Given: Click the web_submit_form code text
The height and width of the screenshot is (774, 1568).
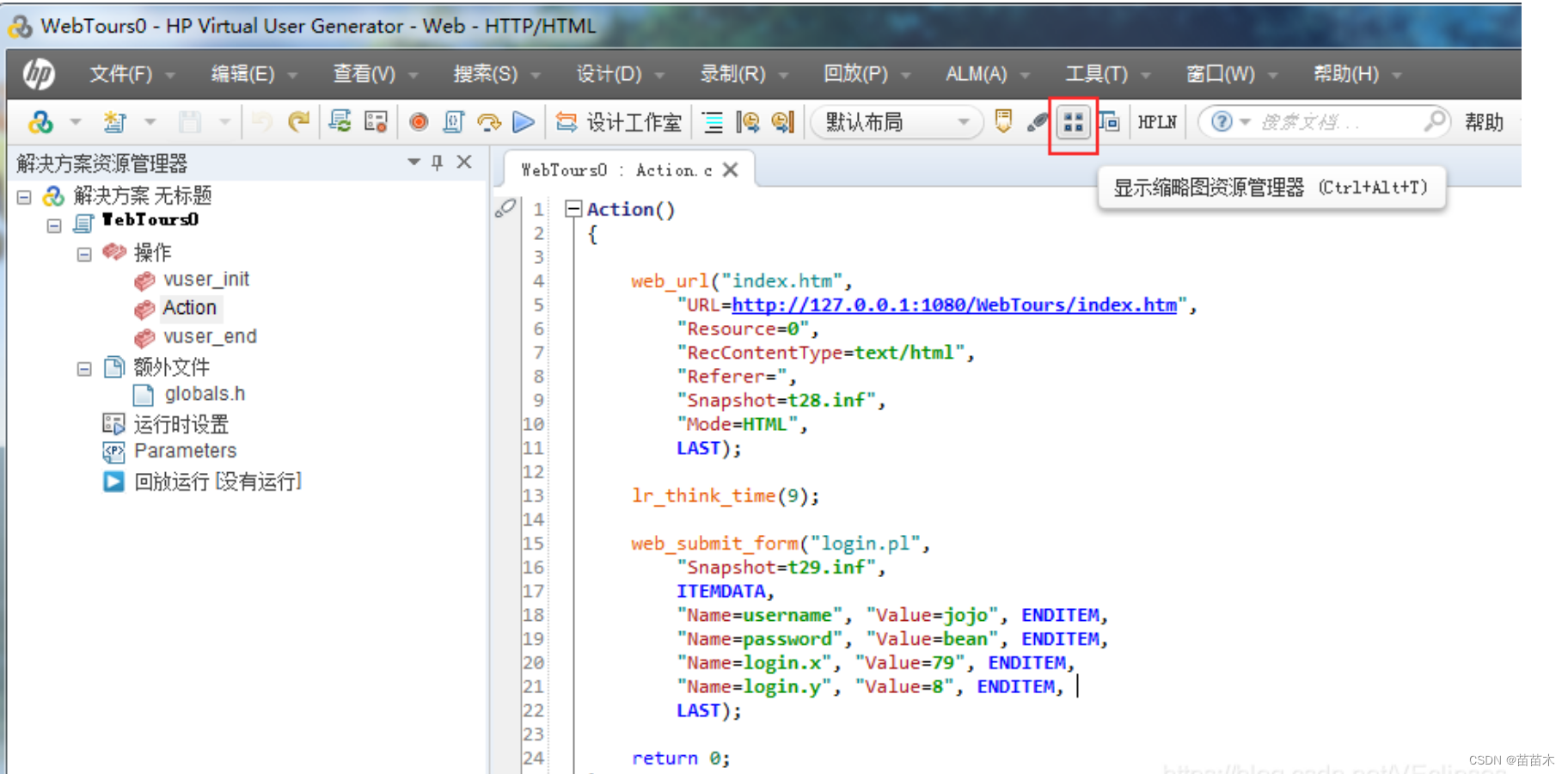Looking at the screenshot, I should 714,544.
